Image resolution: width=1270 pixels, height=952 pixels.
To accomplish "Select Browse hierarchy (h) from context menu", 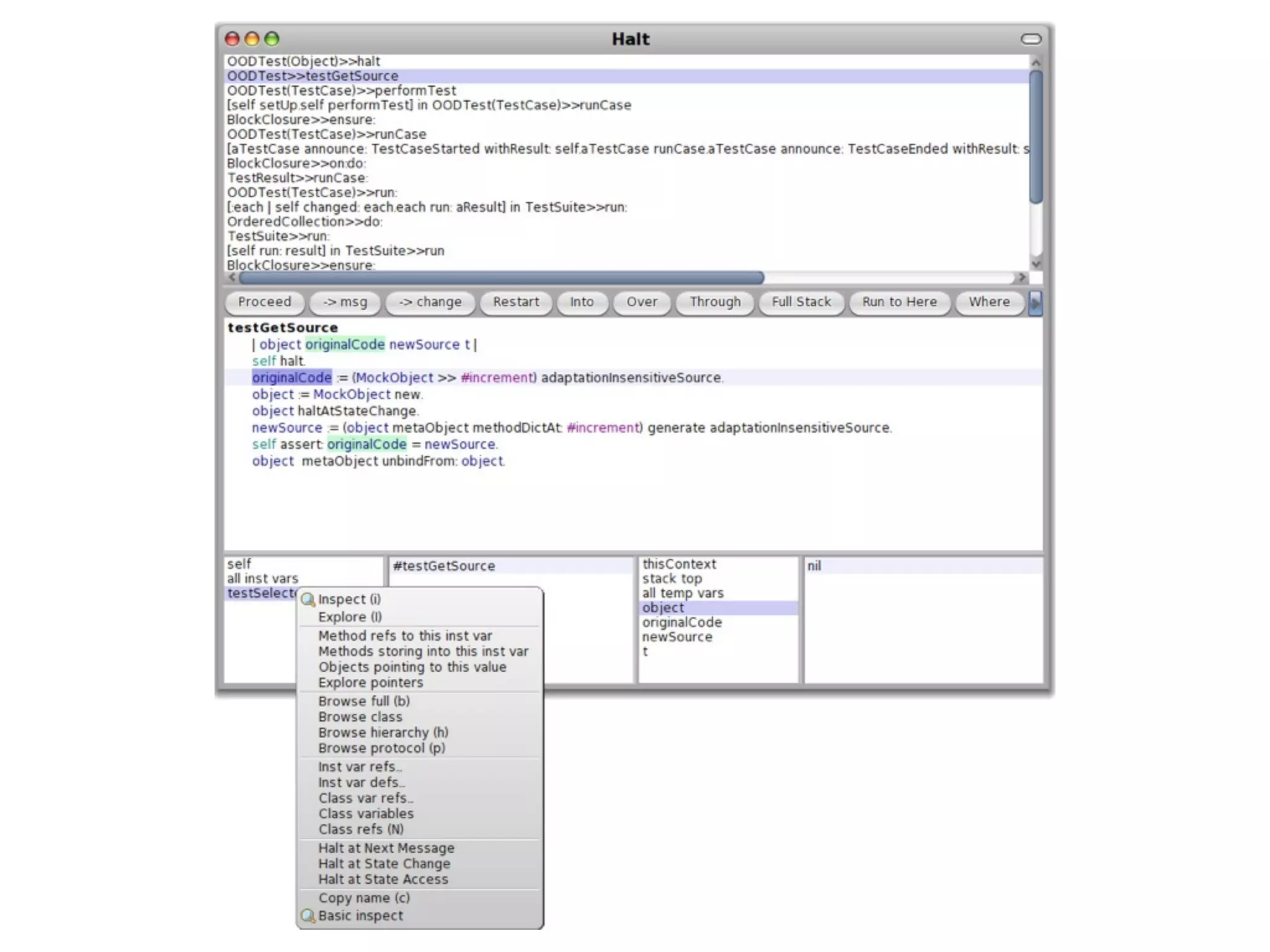I will pos(383,732).
